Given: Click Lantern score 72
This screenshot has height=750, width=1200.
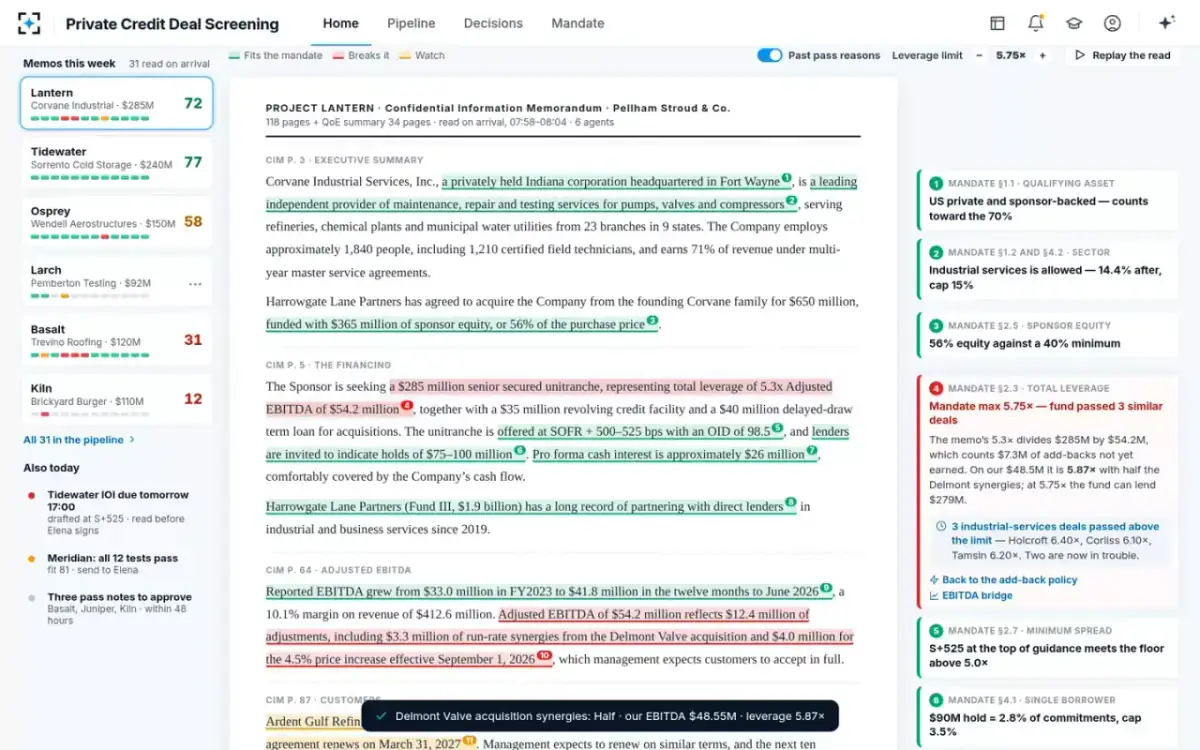Looking at the screenshot, I should coord(193,103).
